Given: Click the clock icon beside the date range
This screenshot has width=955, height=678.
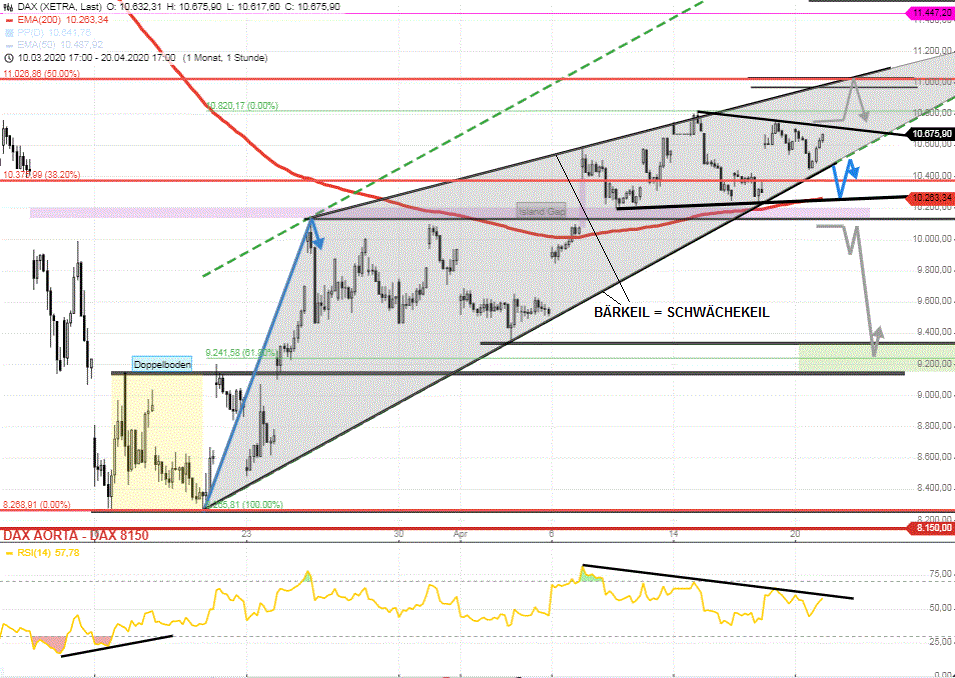Looking at the screenshot, I should click(9, 58).
